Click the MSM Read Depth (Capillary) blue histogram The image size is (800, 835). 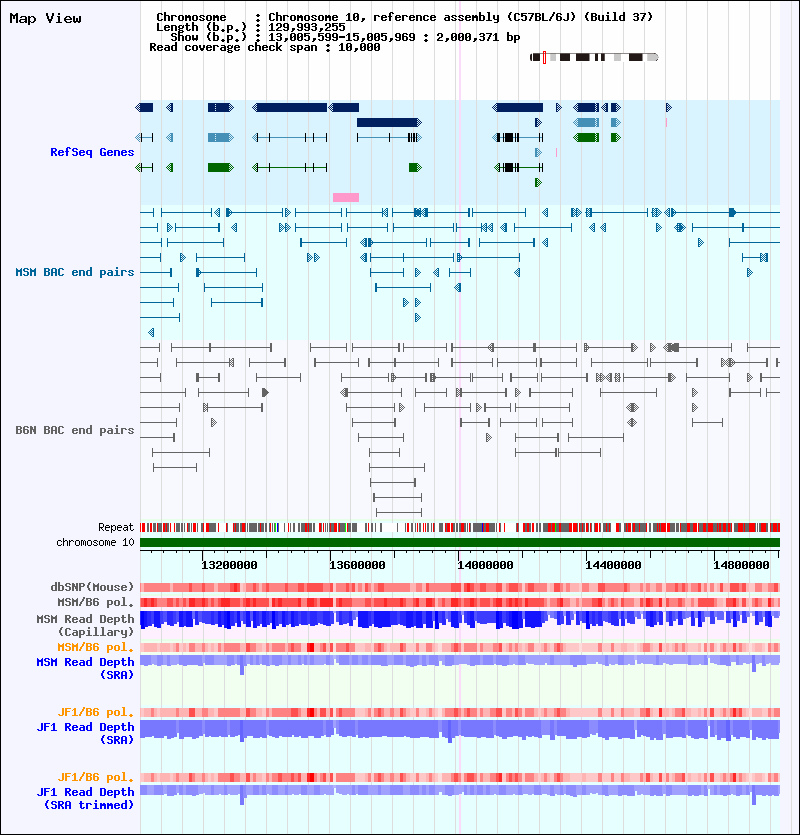(x=460, y=620)
